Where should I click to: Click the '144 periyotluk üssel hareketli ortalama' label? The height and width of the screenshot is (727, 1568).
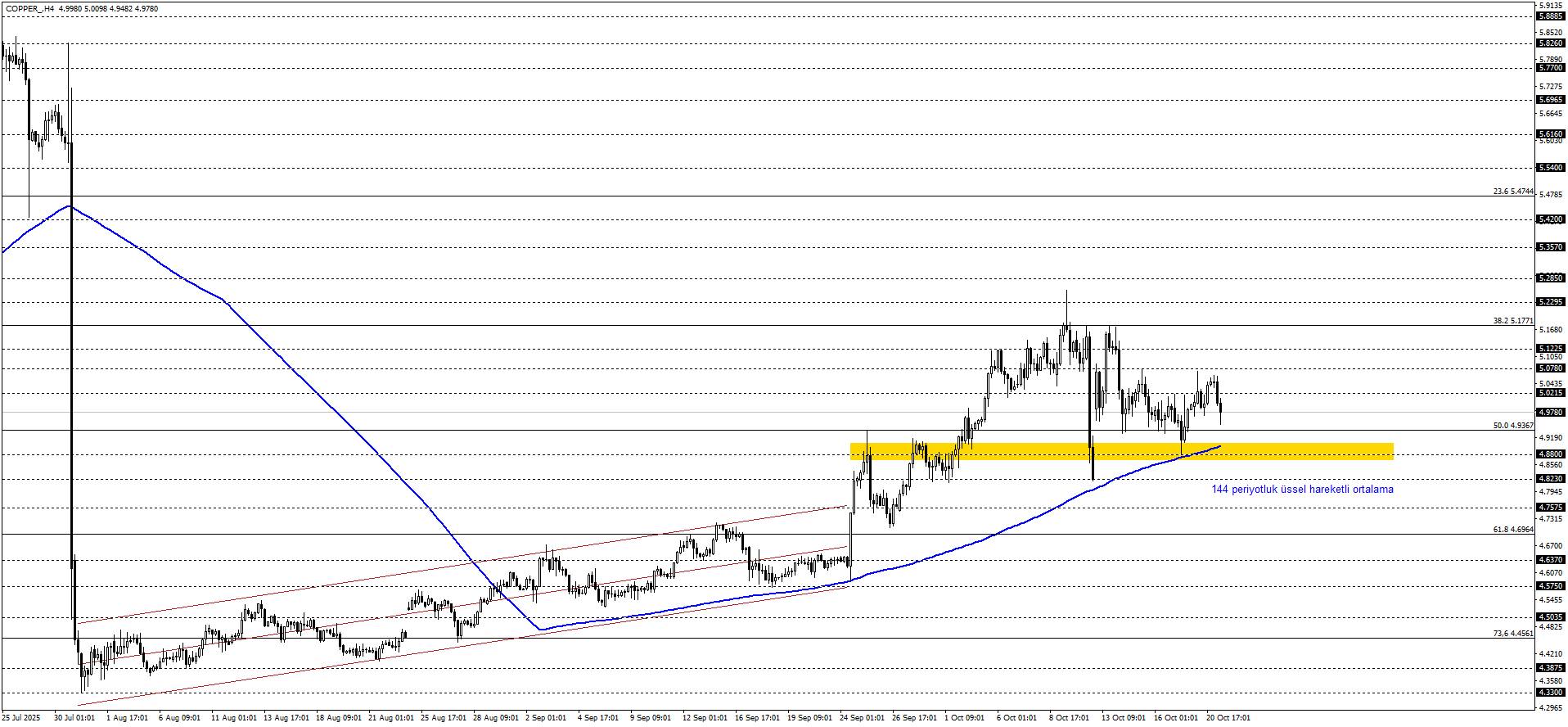[x=1302, y=490]
